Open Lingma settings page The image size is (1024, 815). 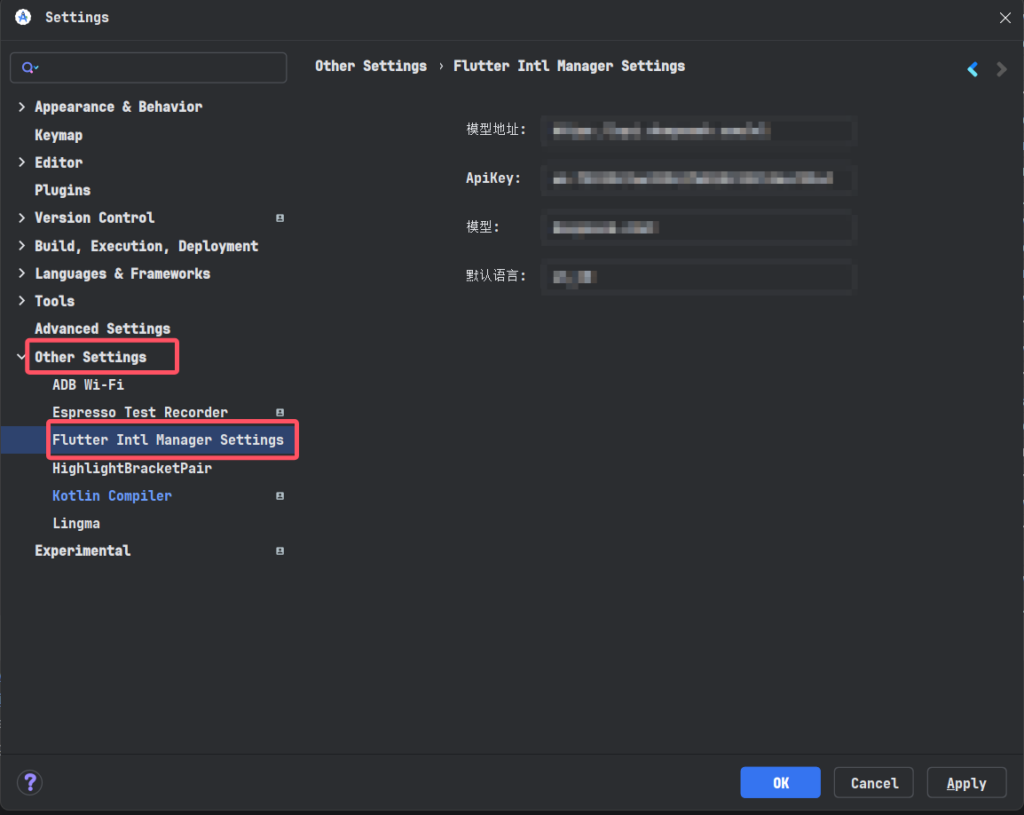pos(76,523)
